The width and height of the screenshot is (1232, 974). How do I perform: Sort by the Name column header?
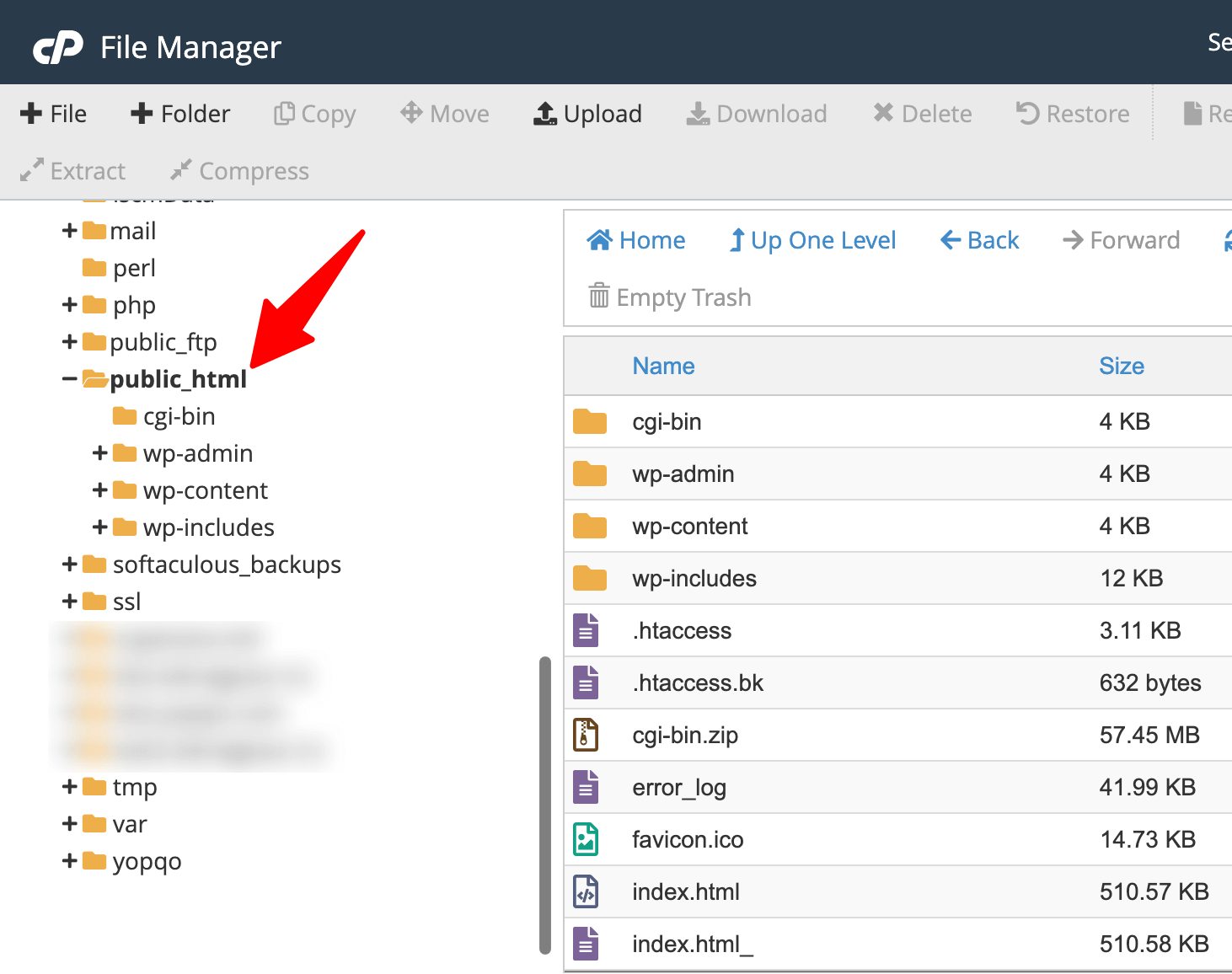663,366
